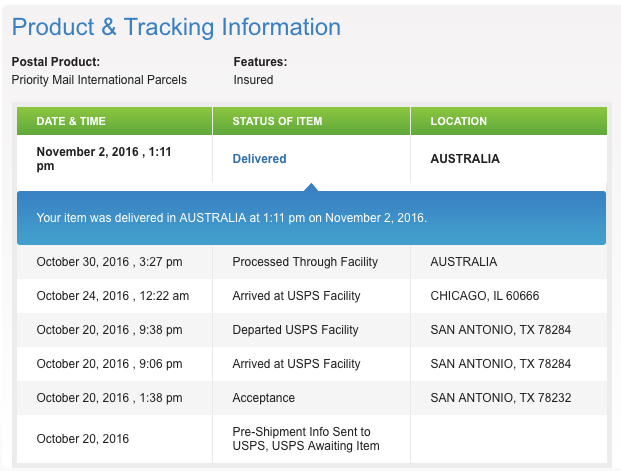Select the October 30, 2016 date entry

point(109,262)
